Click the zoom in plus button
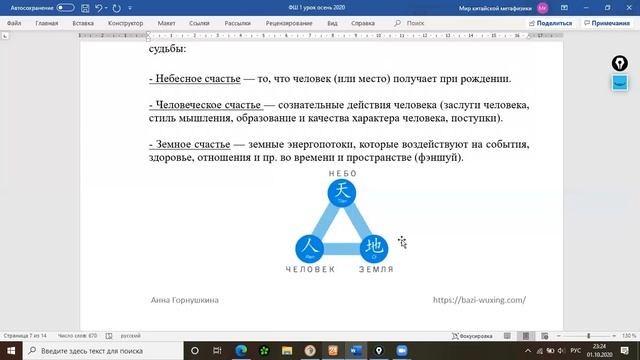This screenshot has width=640, height=360. (x=614, y=336)
